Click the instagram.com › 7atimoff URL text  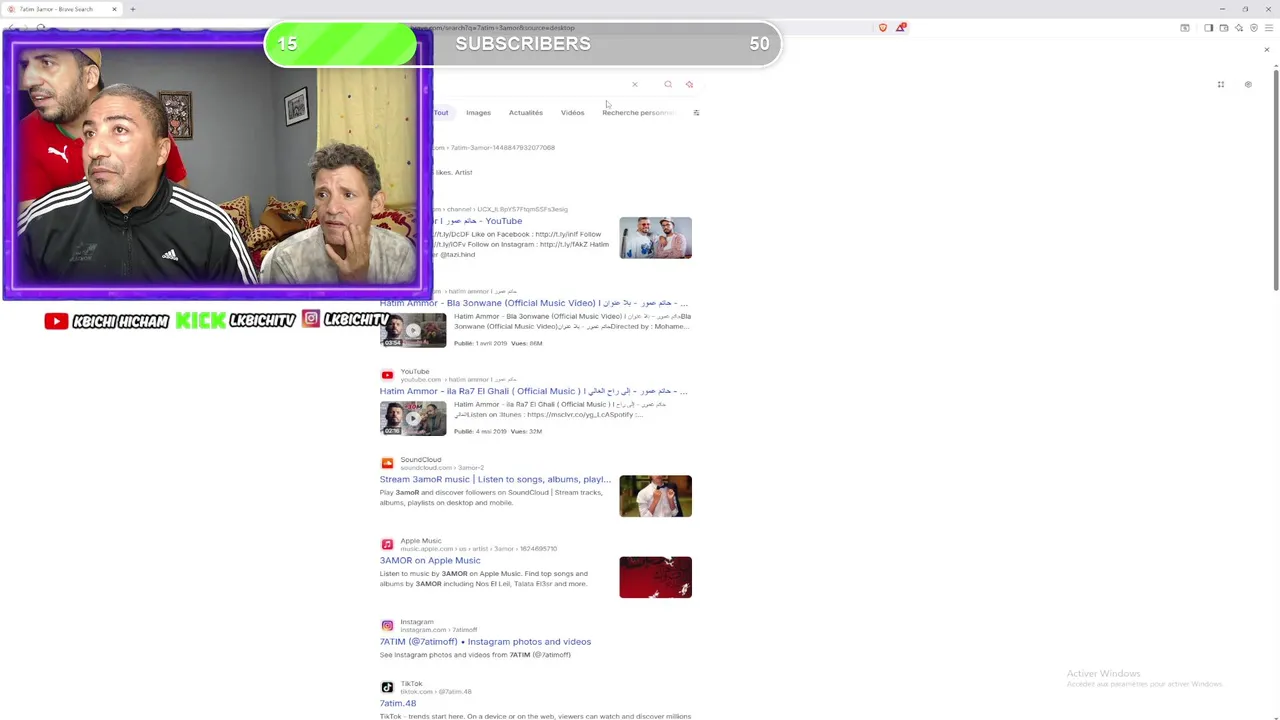click(439, 630)
